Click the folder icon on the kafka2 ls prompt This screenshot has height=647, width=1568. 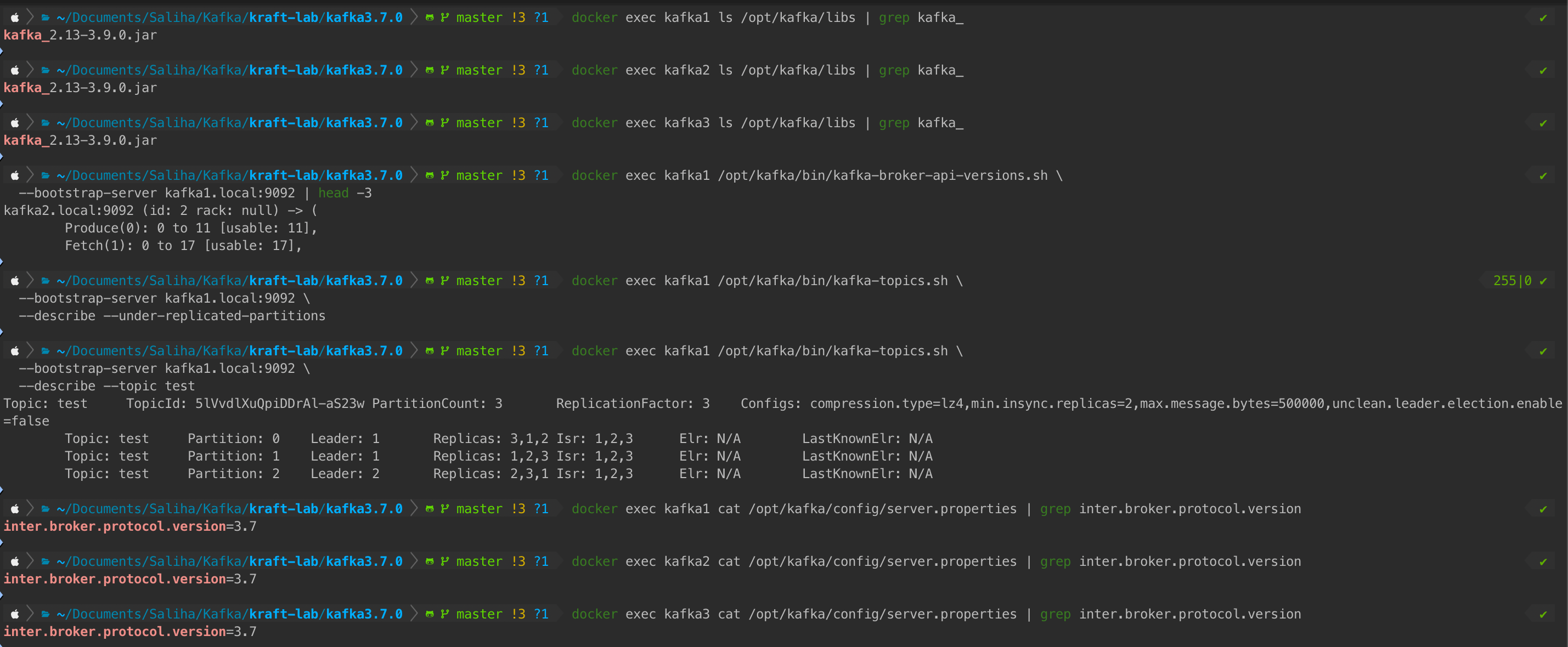(45, 71)
